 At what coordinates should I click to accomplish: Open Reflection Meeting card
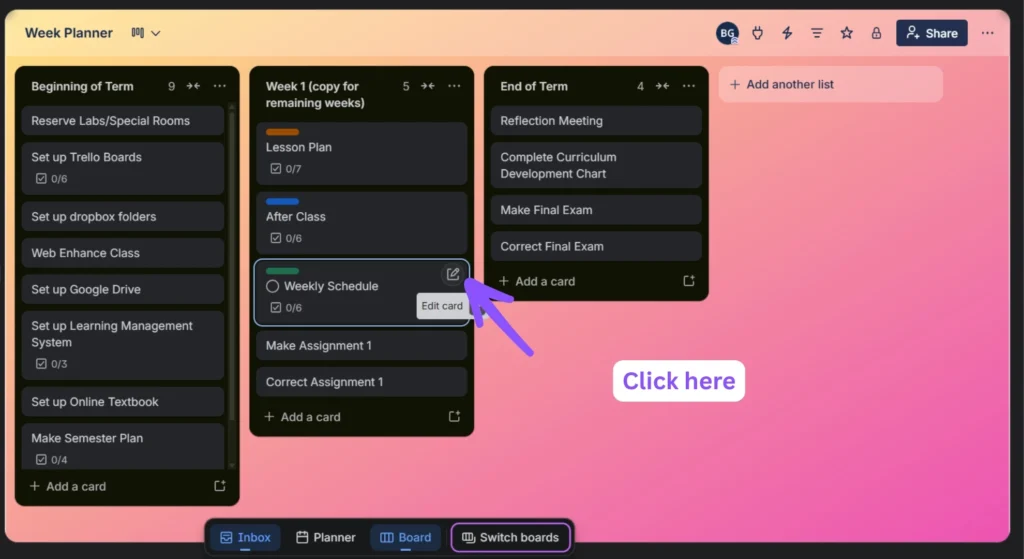click(596, 121)
